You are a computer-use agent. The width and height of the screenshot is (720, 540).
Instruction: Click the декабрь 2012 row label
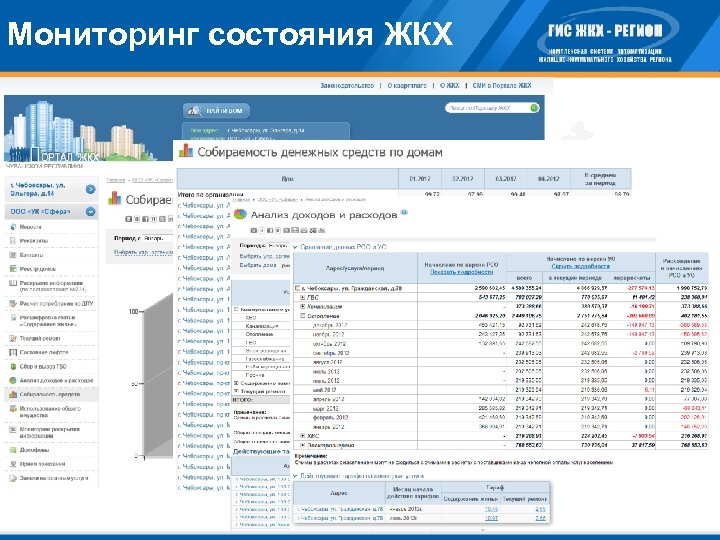tap(329, 325)
